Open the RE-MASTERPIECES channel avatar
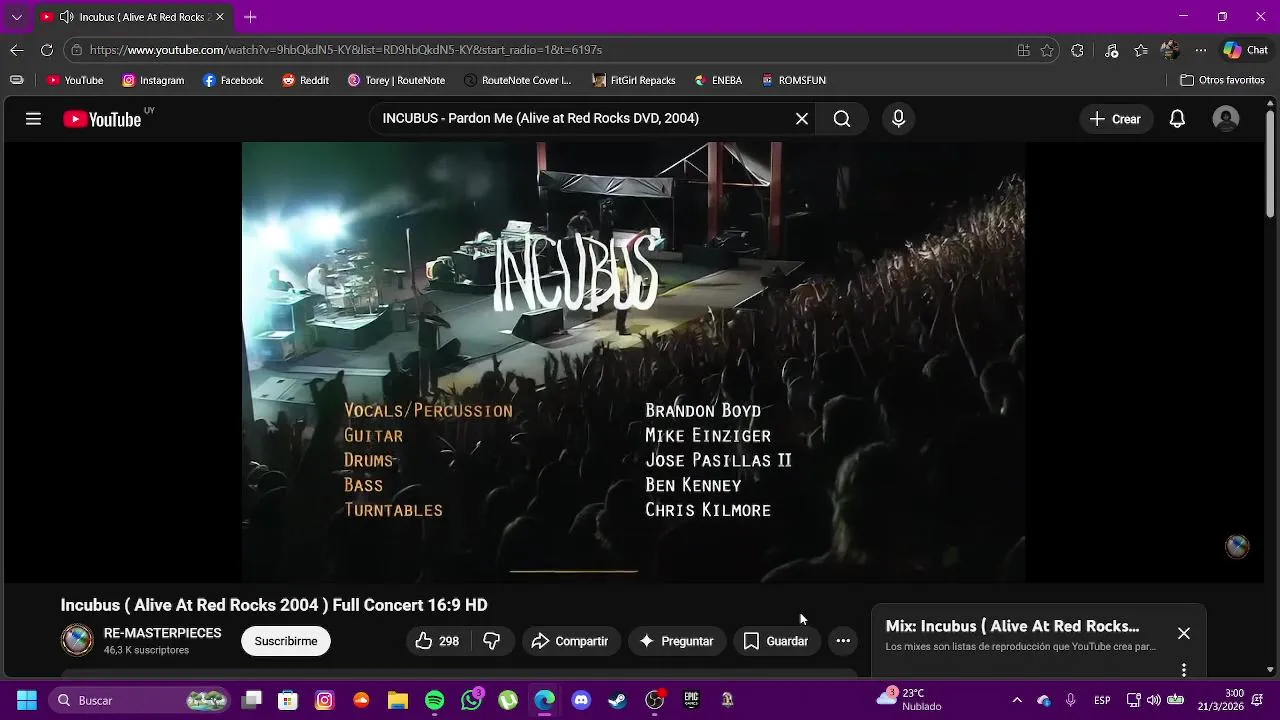1280x720 pixels. (77, 640)
